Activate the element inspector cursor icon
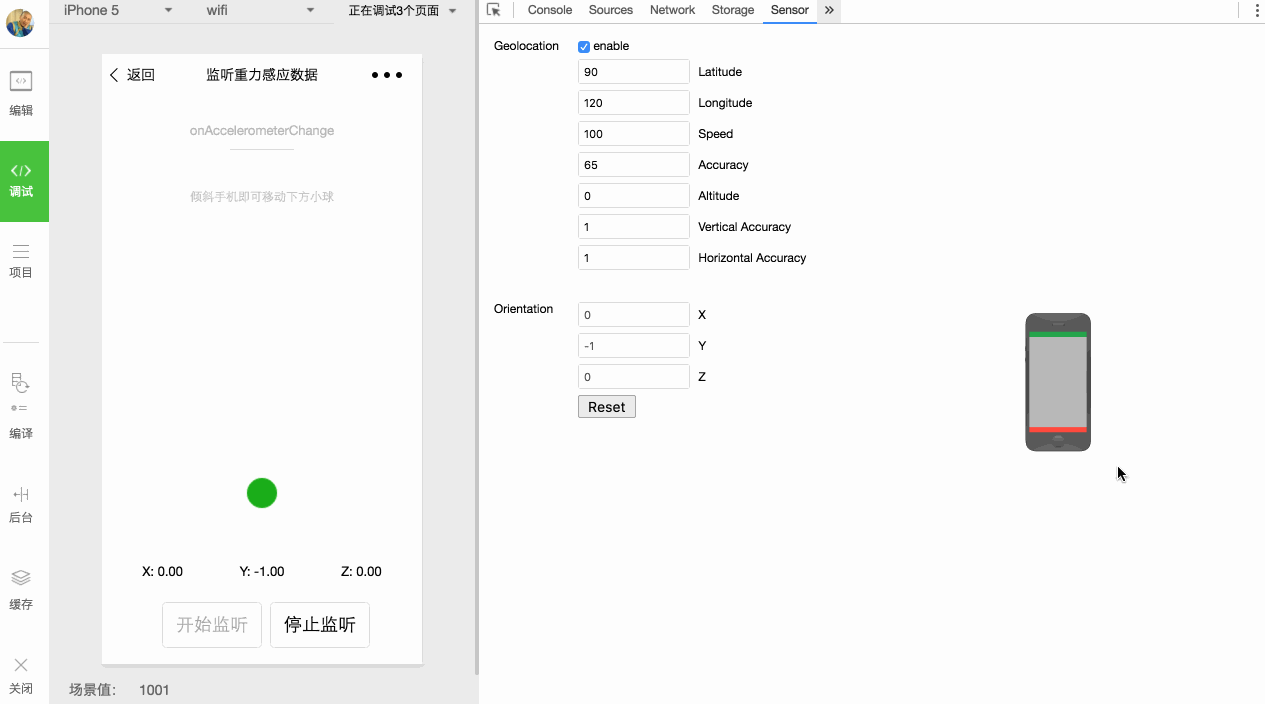 [493, 10]
